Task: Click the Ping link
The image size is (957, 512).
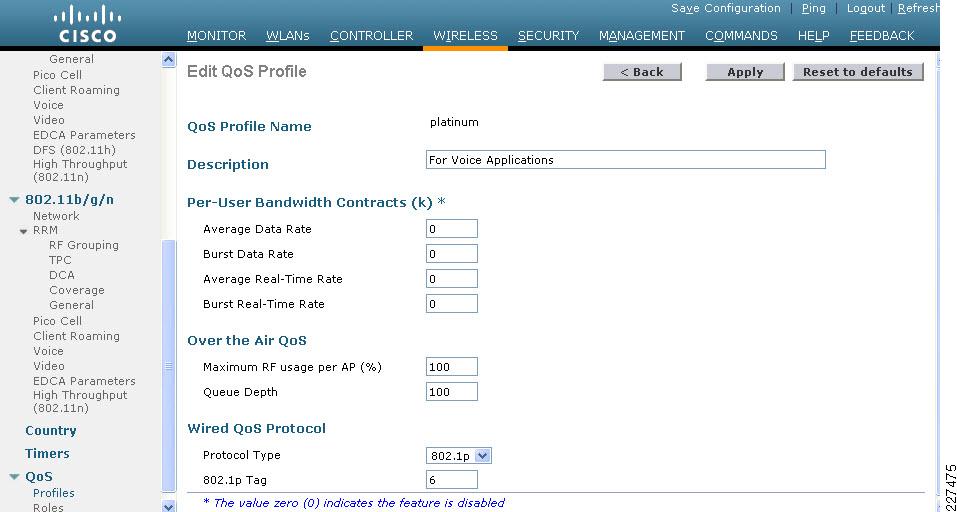Action: (x=814, y=9)
